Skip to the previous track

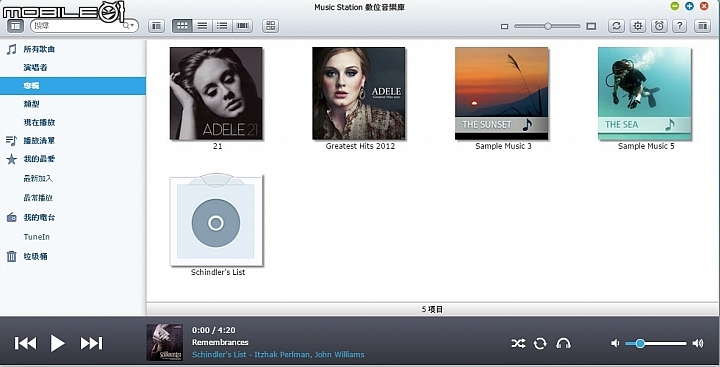click(x=25, y=343)
